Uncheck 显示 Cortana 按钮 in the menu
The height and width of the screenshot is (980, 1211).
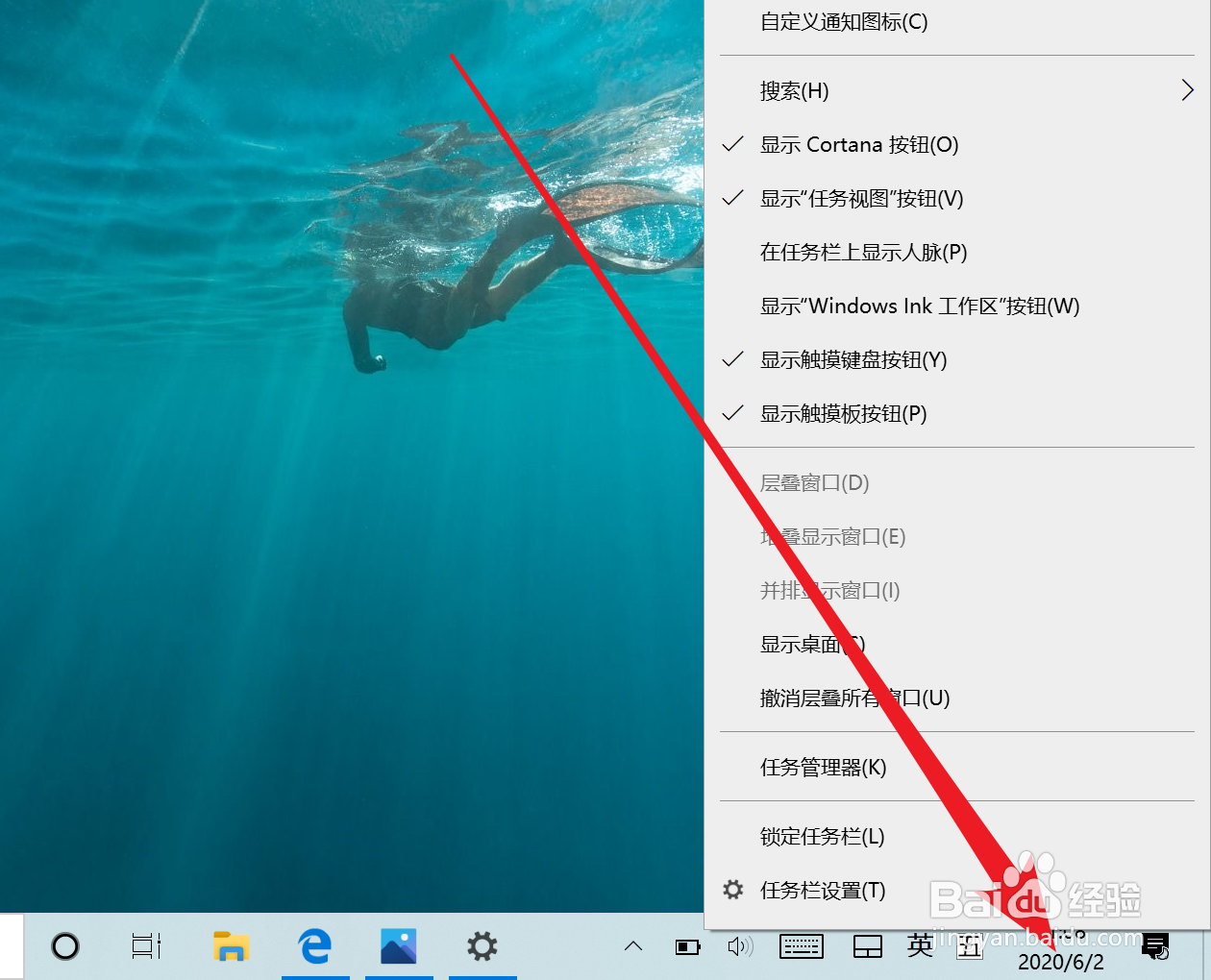858,144
